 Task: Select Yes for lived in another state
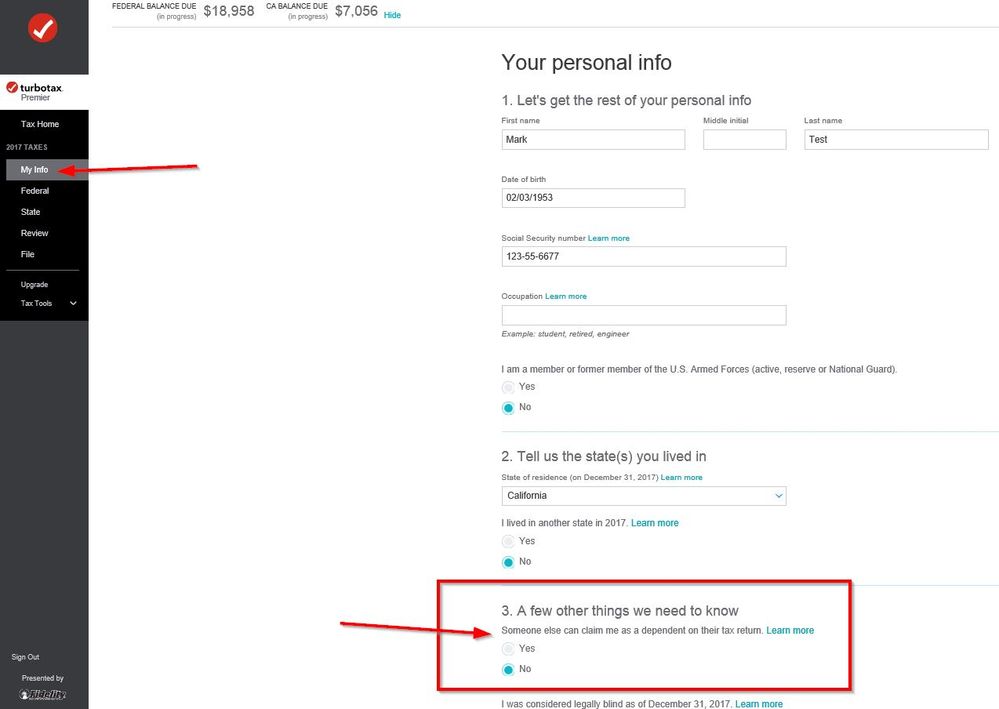coord(508,541)
